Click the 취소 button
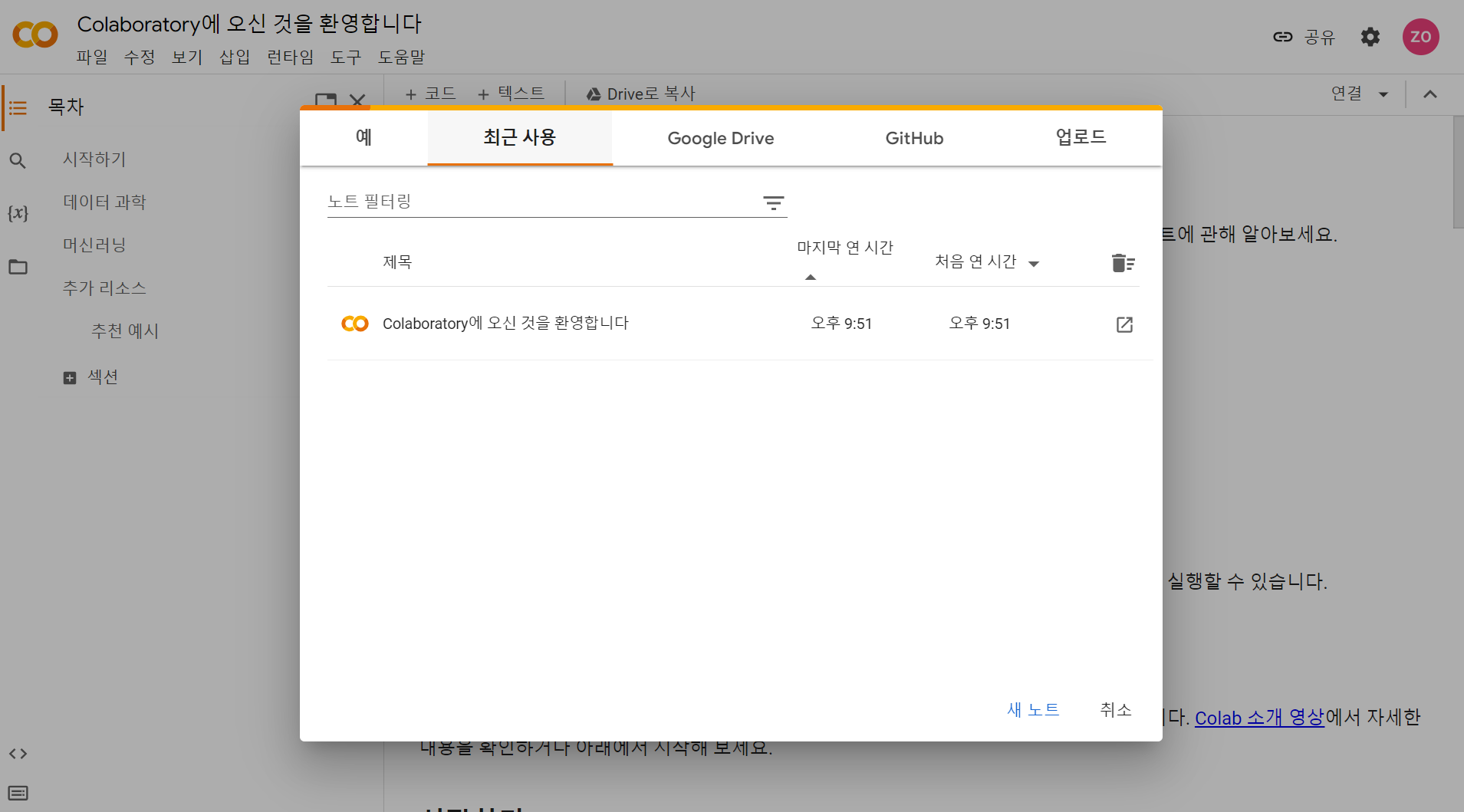The image size is (1464, 812). coord(1116,710)
